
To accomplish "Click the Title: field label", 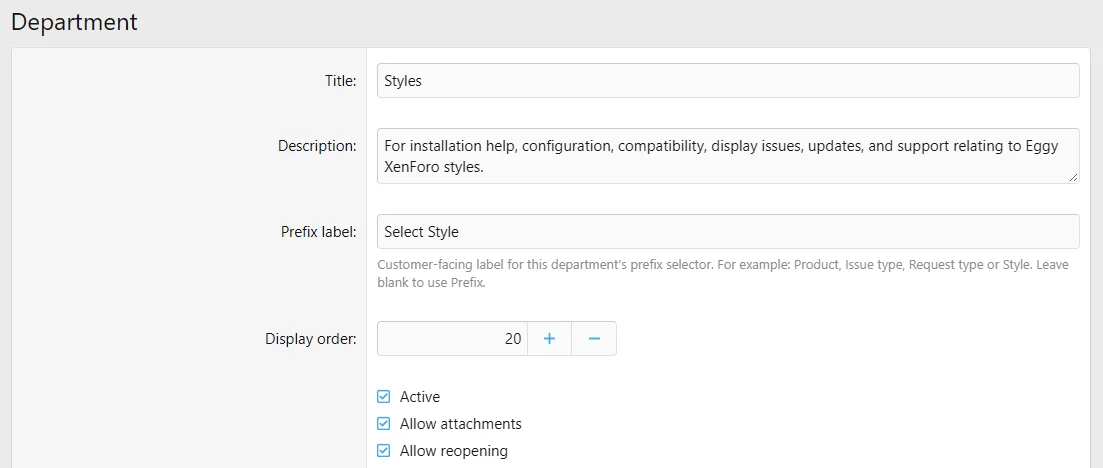I will point(340,81).
